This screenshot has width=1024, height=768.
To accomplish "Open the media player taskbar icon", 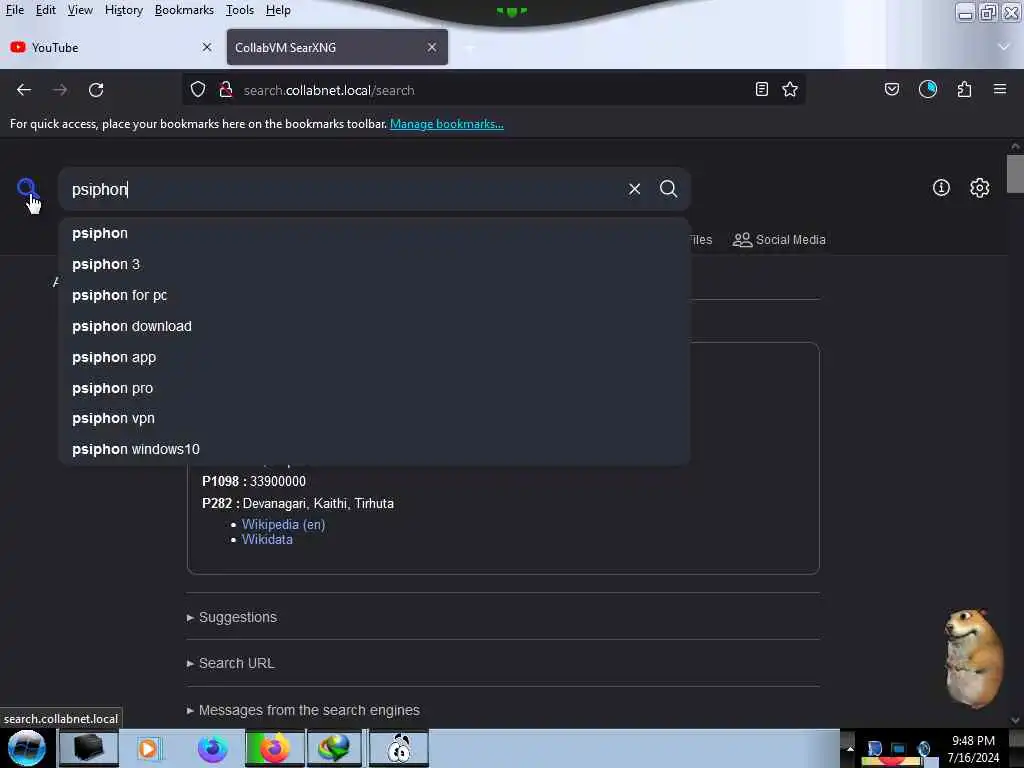I will [x=148, y=748].
